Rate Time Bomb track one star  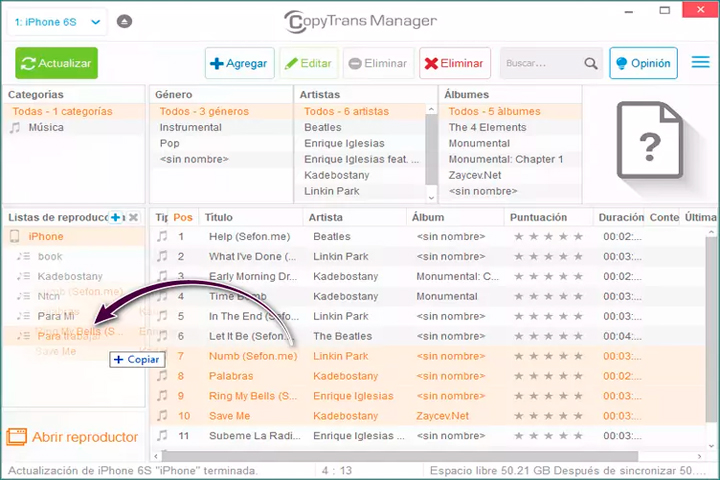pos(519,296)
